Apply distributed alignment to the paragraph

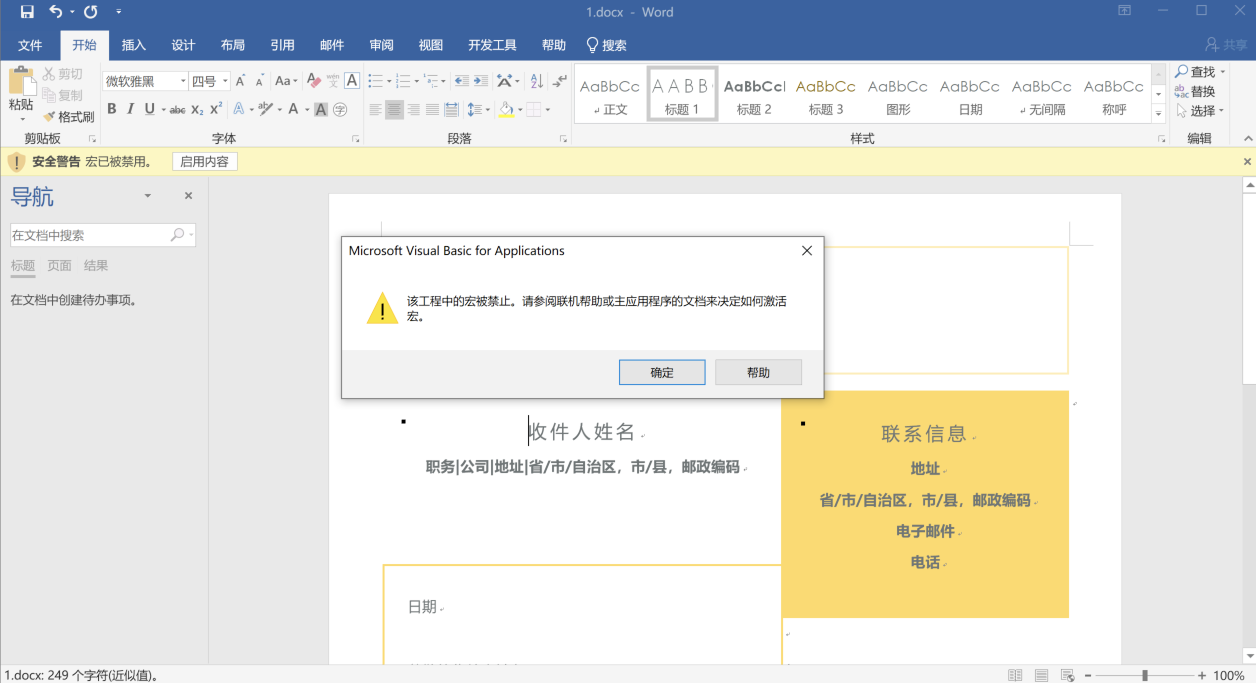click(452, 109)
